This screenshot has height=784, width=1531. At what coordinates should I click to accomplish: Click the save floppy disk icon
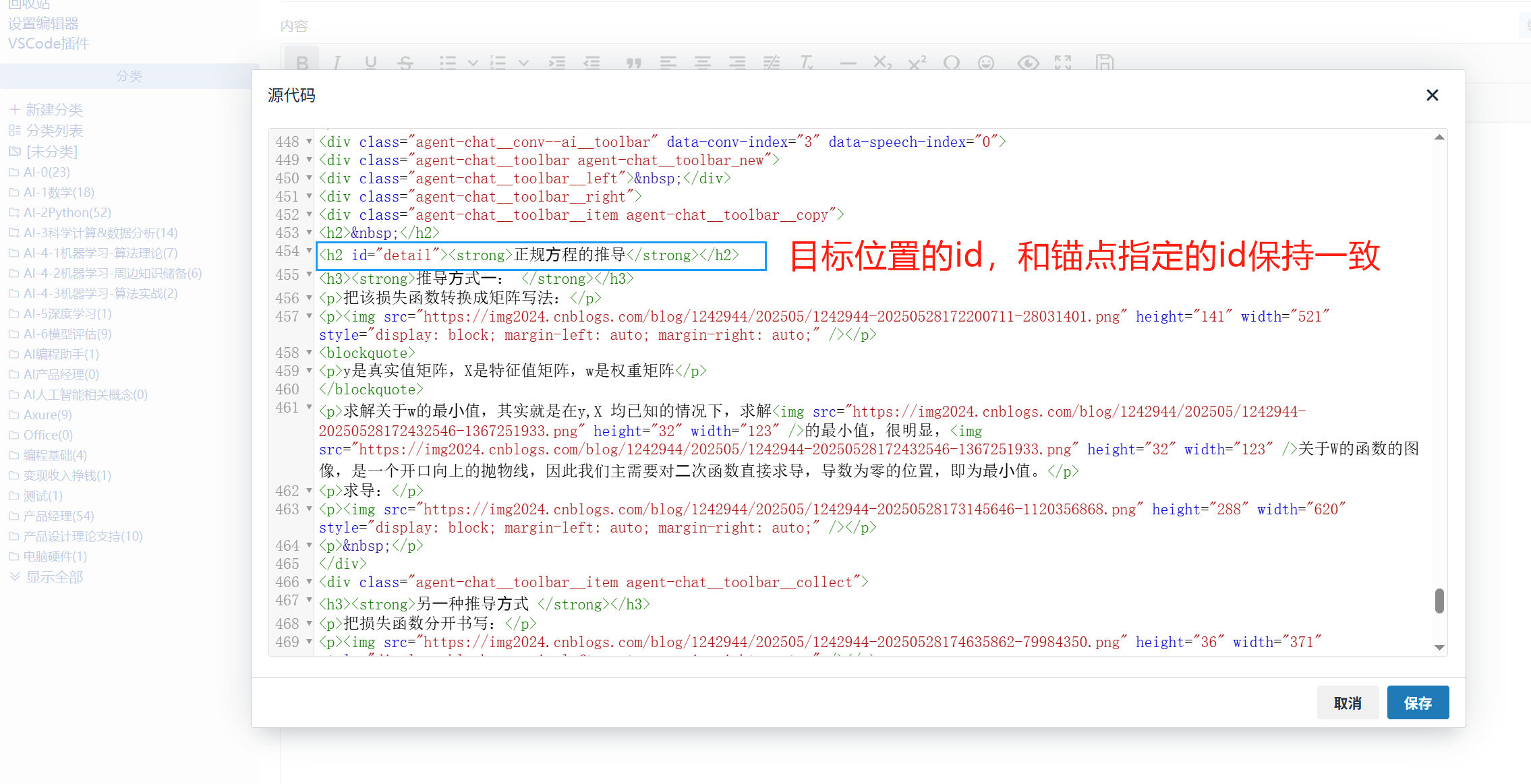pos(1105,63)
